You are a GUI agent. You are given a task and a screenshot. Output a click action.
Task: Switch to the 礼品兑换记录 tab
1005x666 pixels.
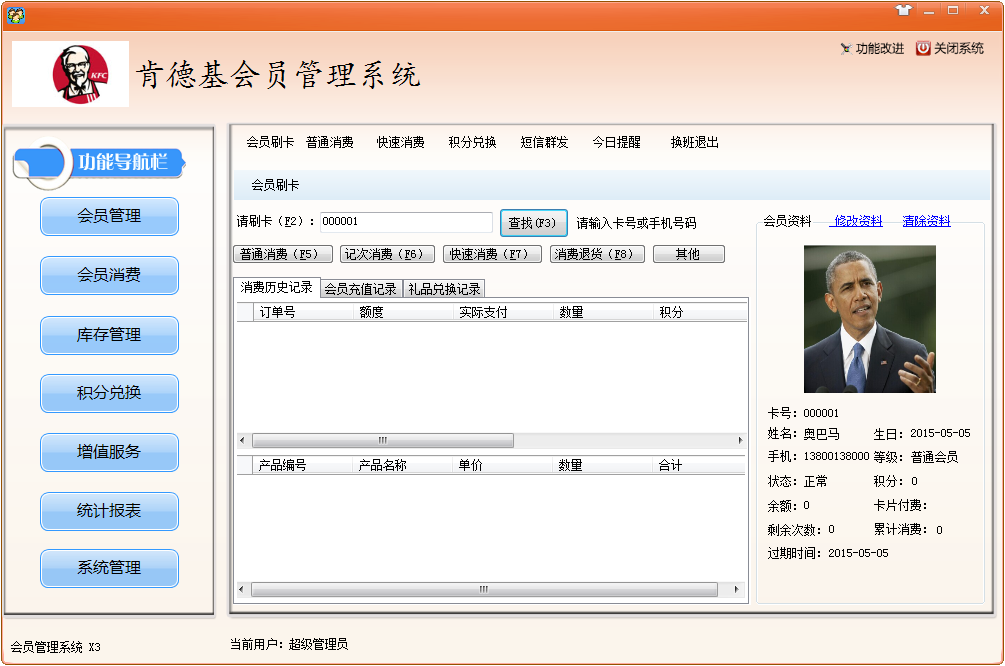pos(444,289)
